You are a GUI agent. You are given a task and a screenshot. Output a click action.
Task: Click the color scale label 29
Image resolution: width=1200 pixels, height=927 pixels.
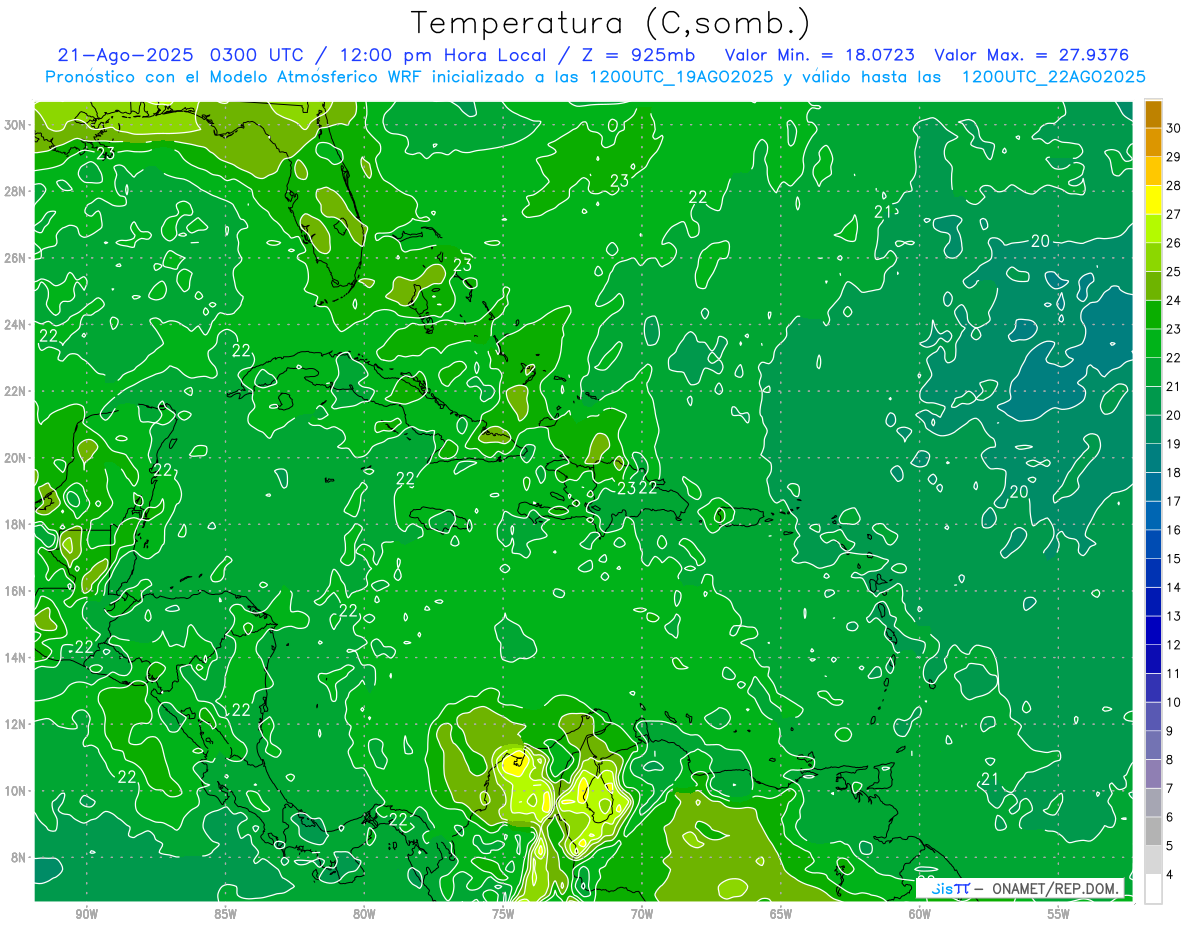click(x=1174, y=157)
